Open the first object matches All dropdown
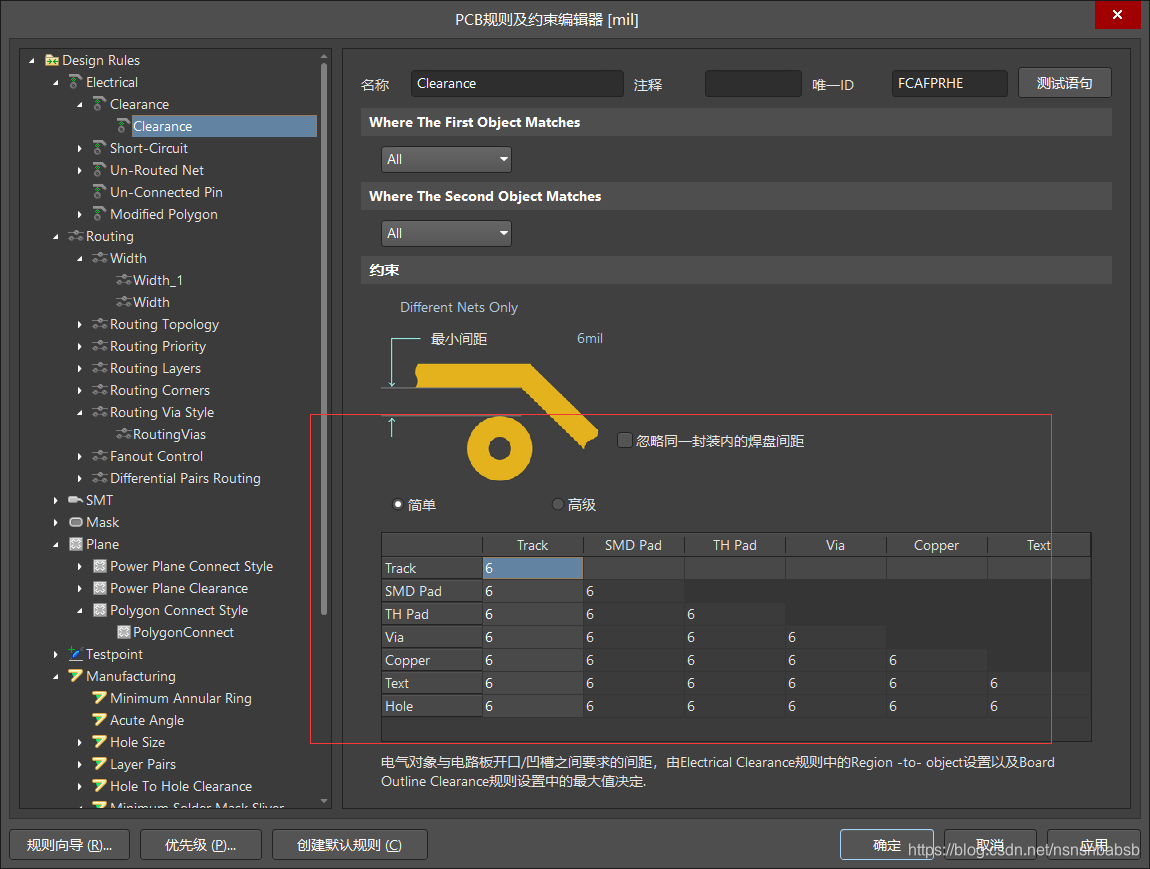This screenshot has height=869, width=1150. click(x=446, y=159)
